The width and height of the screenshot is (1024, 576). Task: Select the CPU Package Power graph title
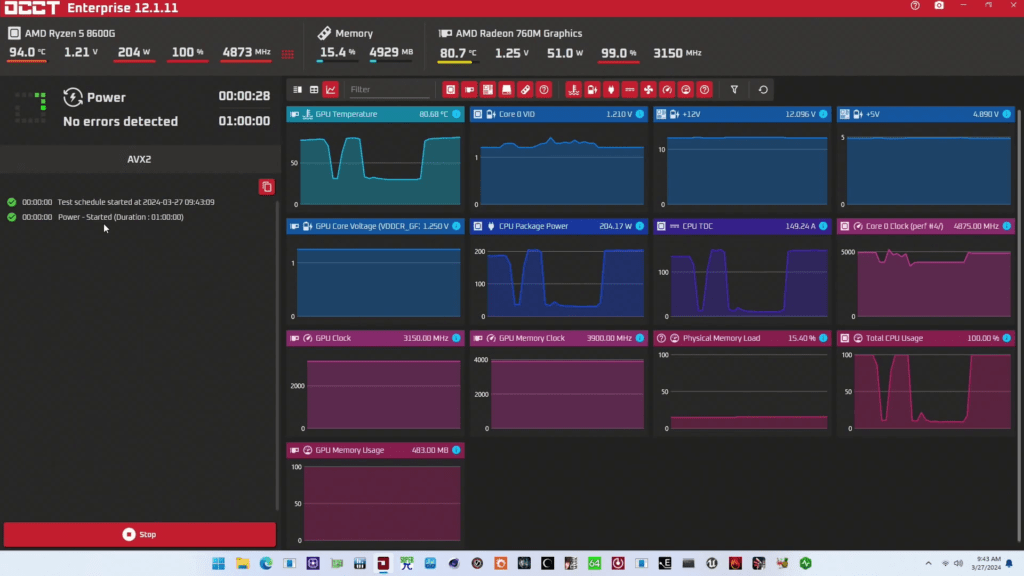pos(533,226)
